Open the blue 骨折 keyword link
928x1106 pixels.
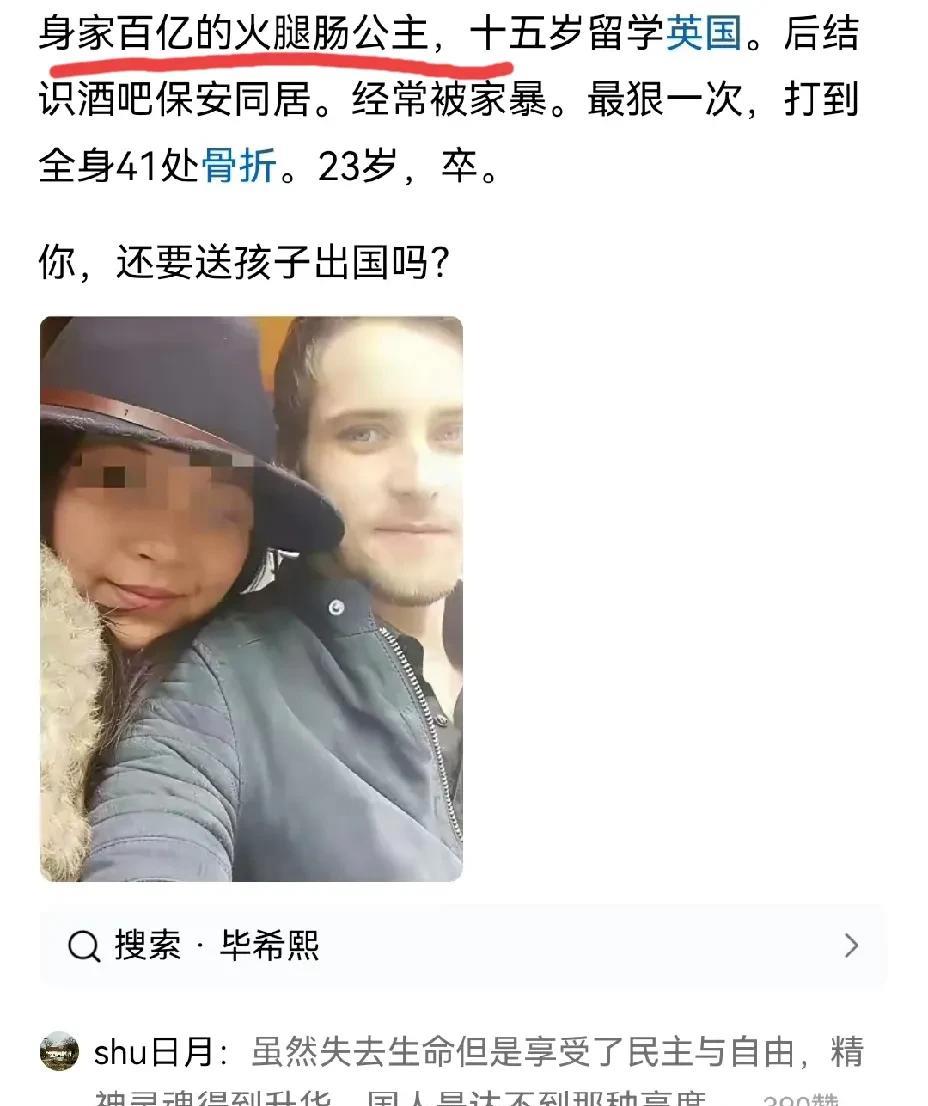(x=240, y=166)
